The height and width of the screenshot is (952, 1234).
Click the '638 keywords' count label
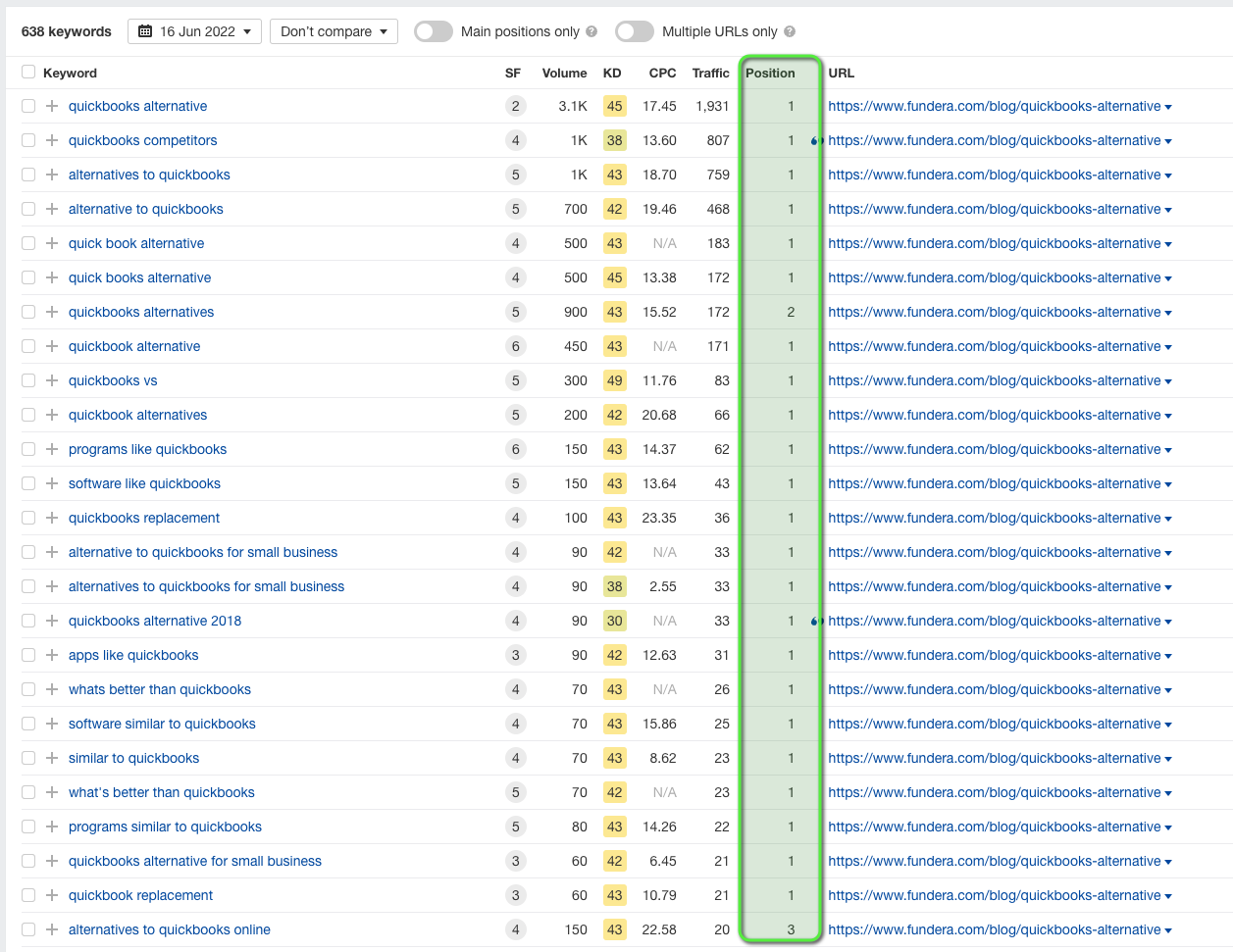[67, 31]
